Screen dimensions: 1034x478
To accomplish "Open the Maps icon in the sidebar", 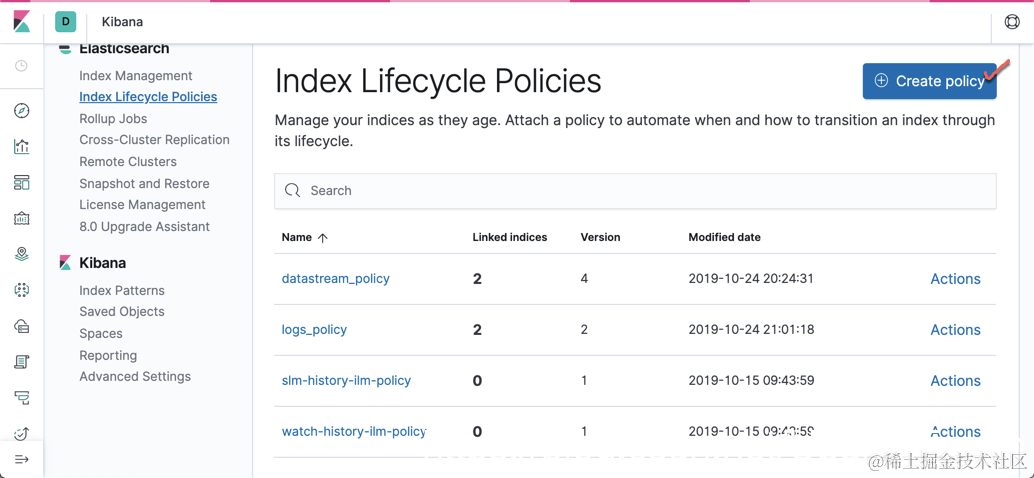I will coord(22,254).
